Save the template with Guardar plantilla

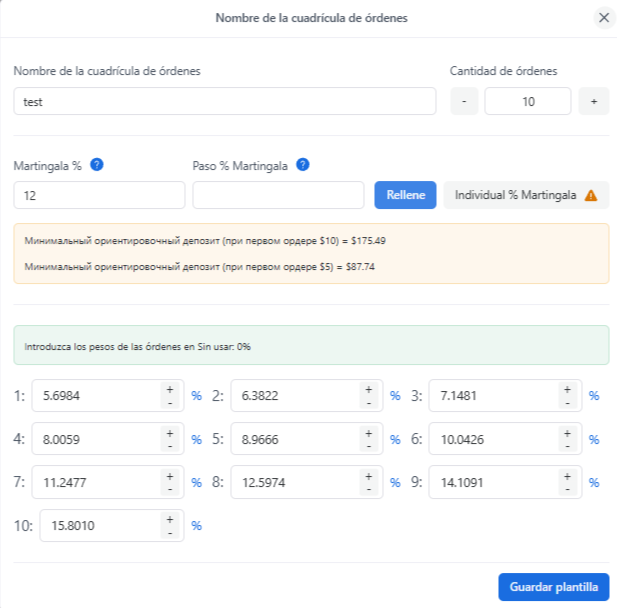554,587
